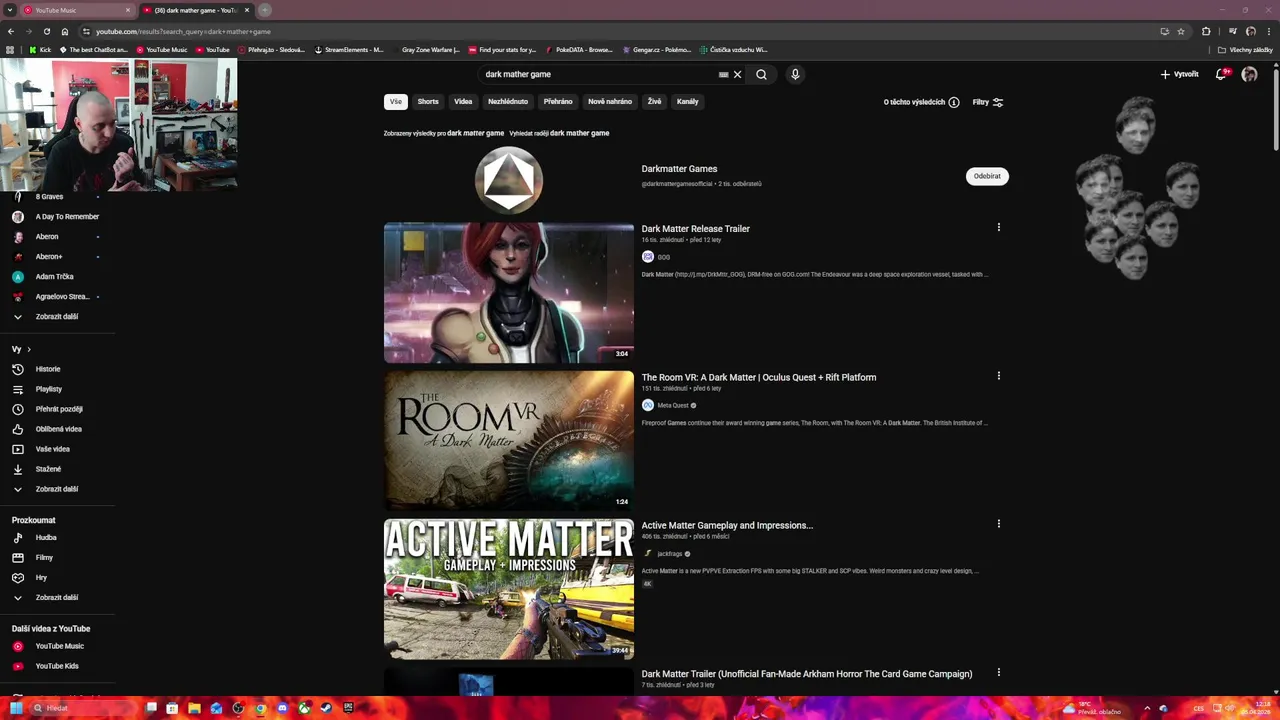Open the browser tab search dropdown arrow
The image size is (1280, 720).
(10, 10)
